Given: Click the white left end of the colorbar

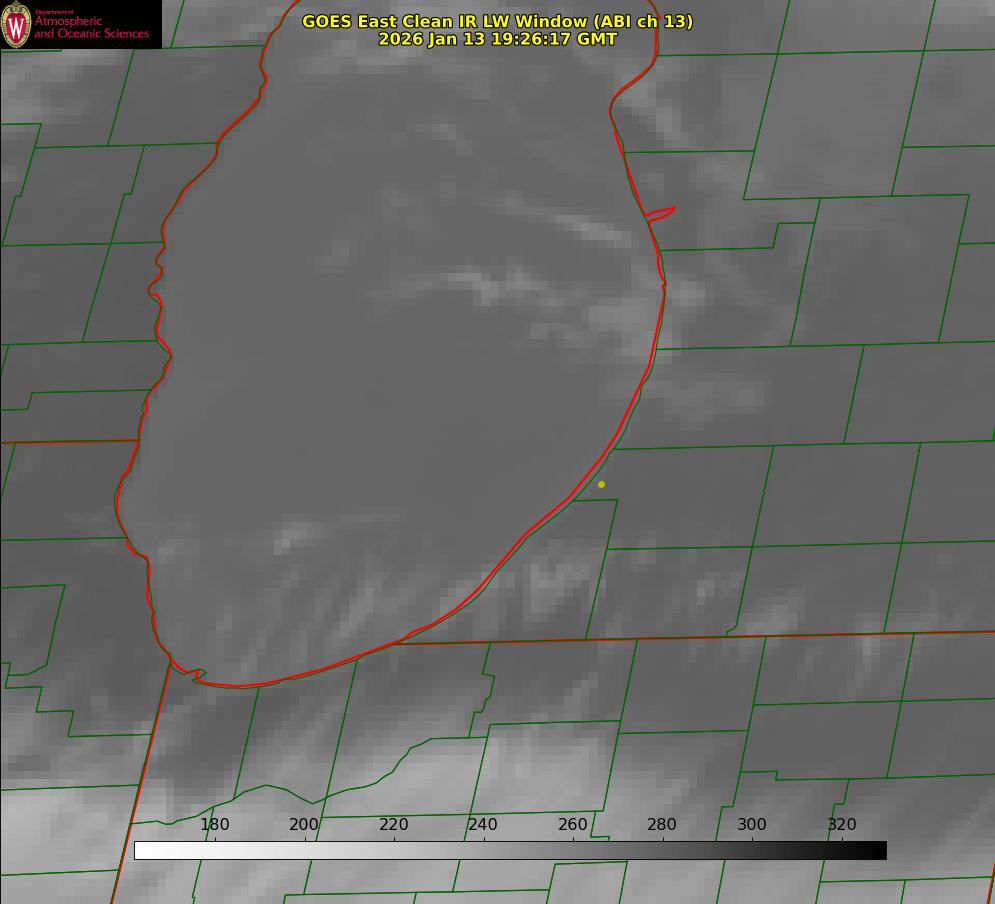Looking at the screenshot, I should click(142, 850).
